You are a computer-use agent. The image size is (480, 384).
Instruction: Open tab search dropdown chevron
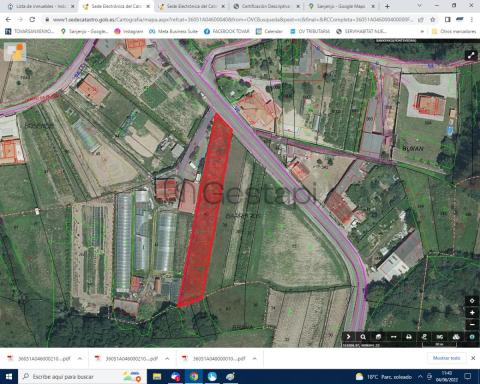pos(419,6)
